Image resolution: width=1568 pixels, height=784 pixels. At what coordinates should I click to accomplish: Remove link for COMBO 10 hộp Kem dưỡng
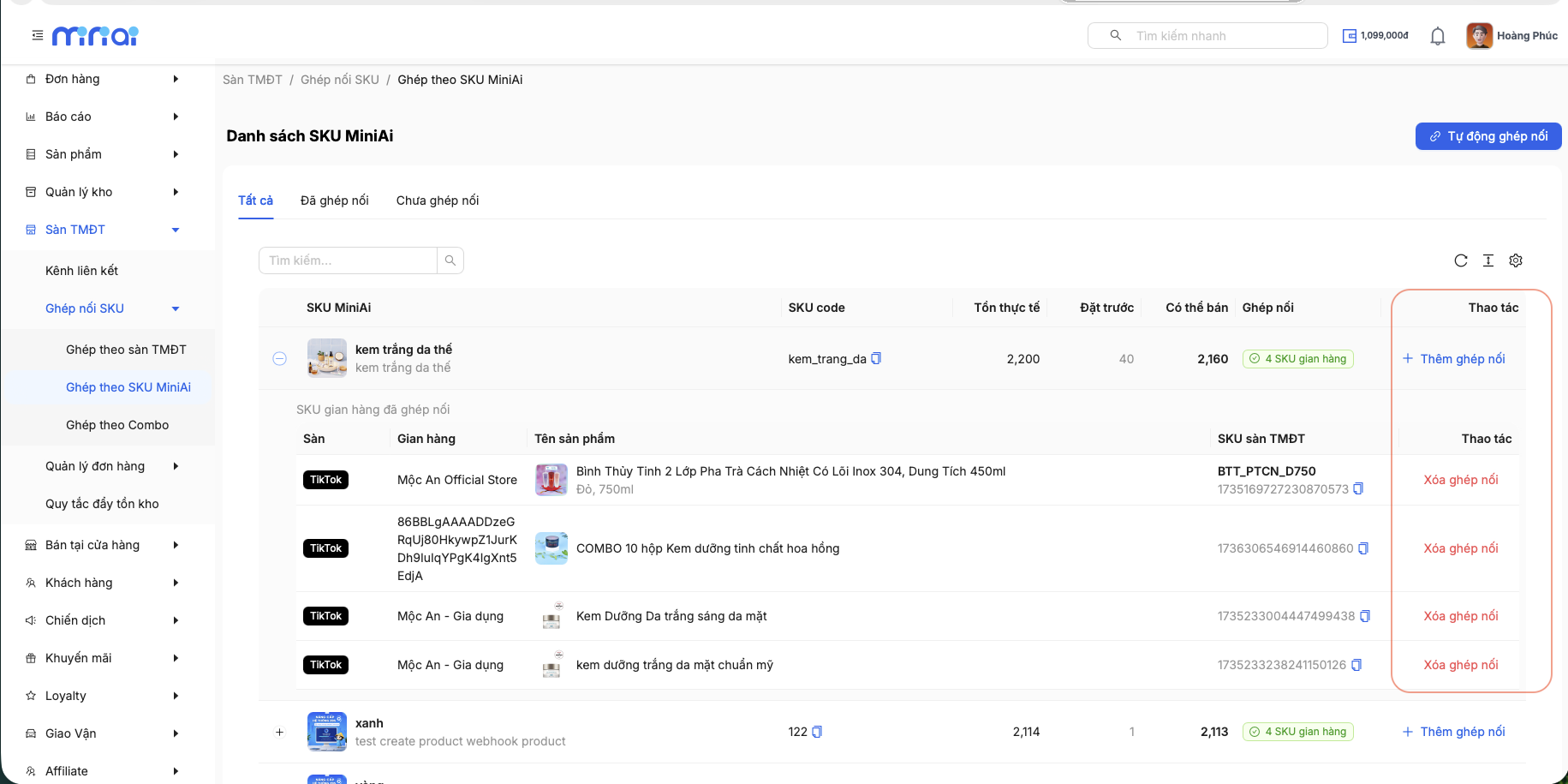tap(1461, 548)
